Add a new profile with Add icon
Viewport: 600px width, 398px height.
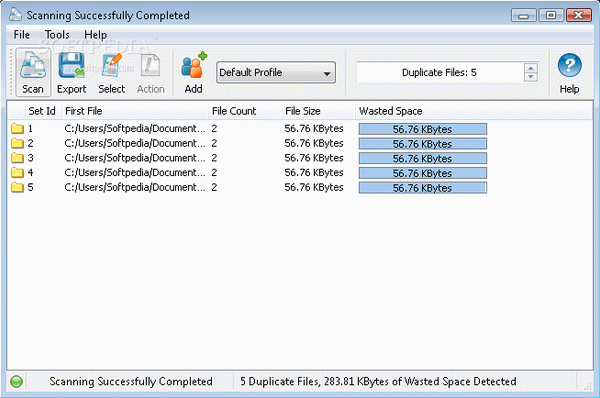click(194, 73)
